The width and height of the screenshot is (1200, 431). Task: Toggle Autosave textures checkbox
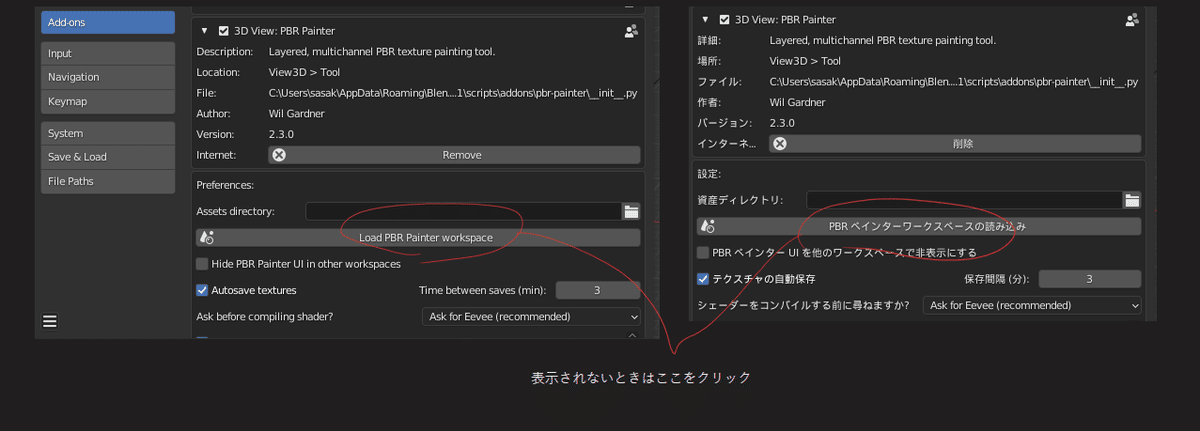[x=203, y=290]
